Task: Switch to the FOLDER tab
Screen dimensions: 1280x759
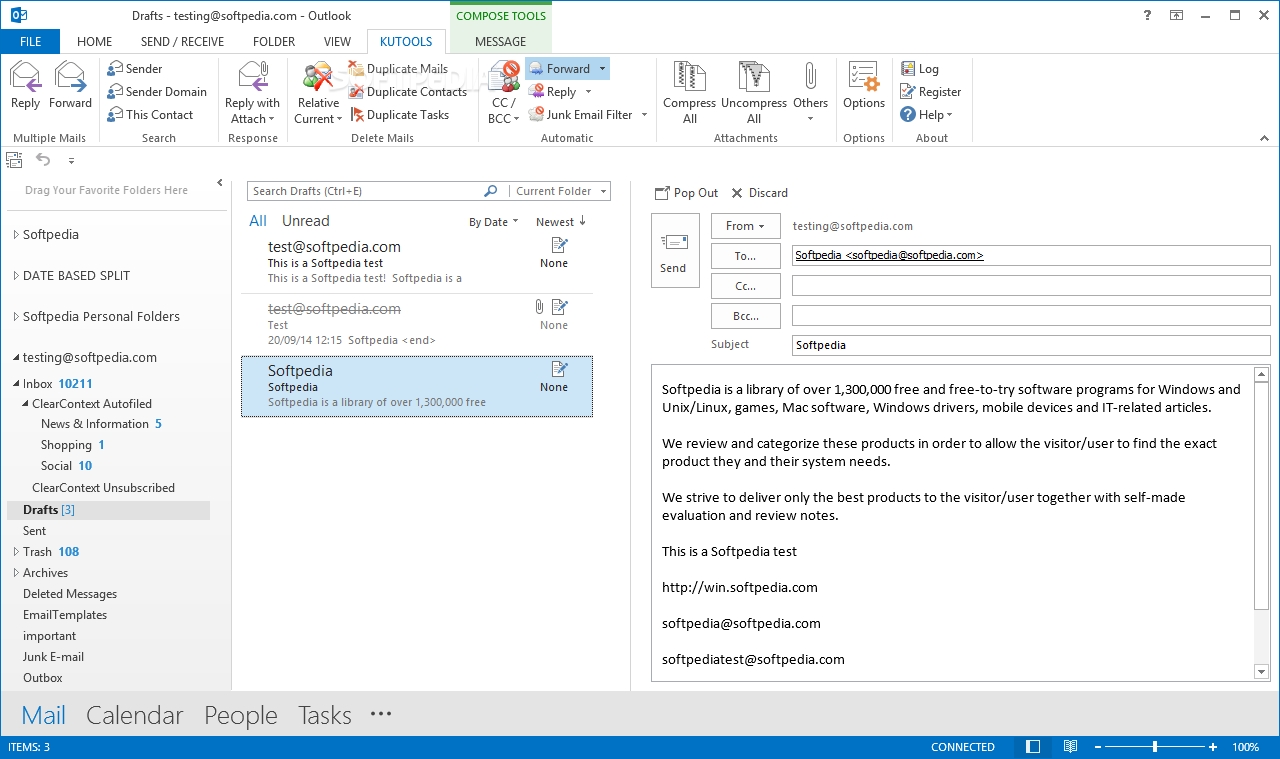Action: (274, 42)
